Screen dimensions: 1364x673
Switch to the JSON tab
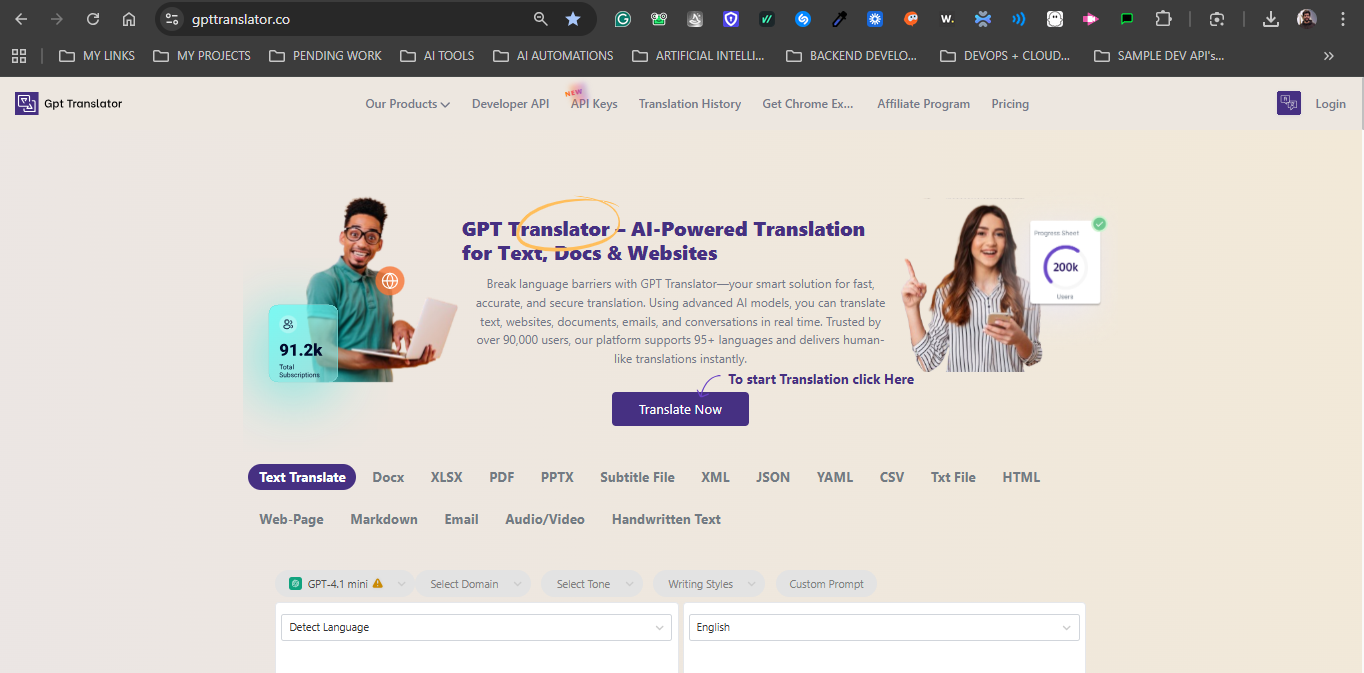(x=773, y=477)
